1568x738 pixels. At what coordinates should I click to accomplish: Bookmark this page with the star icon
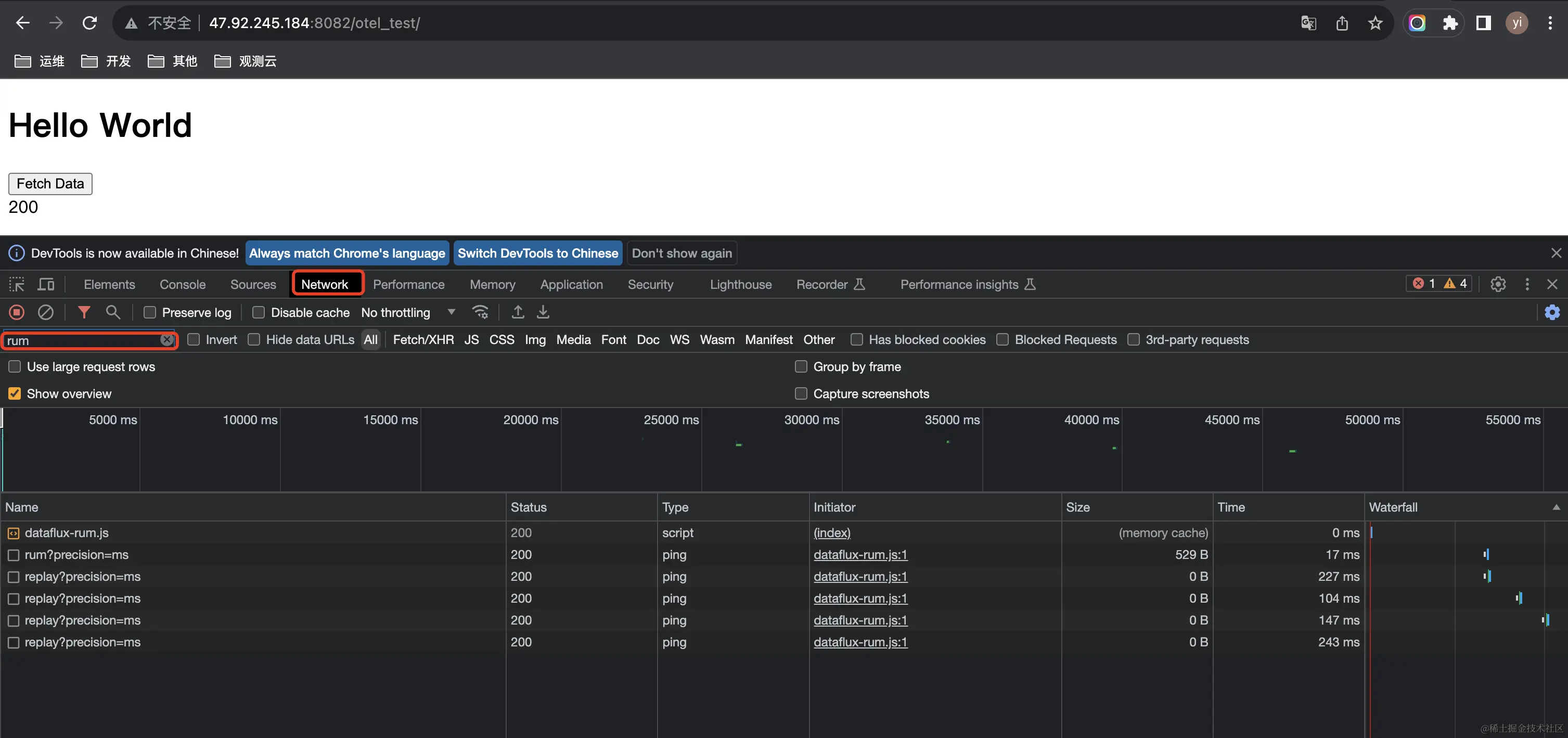[x=1375, y=23]
